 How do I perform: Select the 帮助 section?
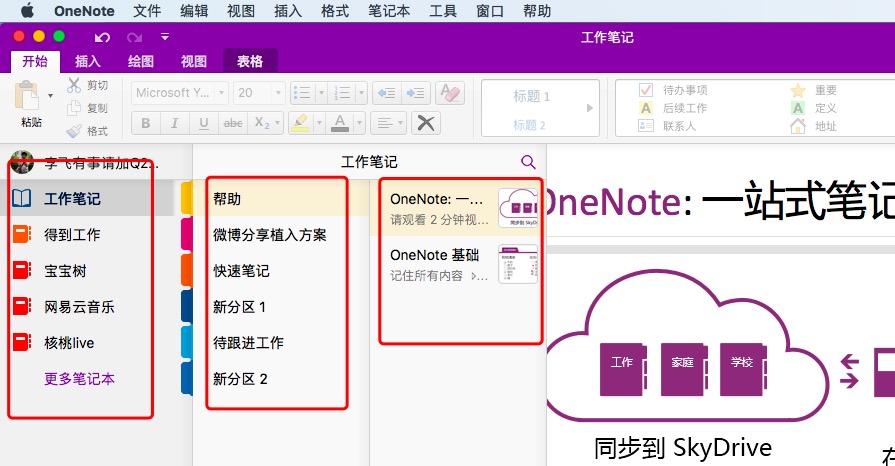(281, 198)
